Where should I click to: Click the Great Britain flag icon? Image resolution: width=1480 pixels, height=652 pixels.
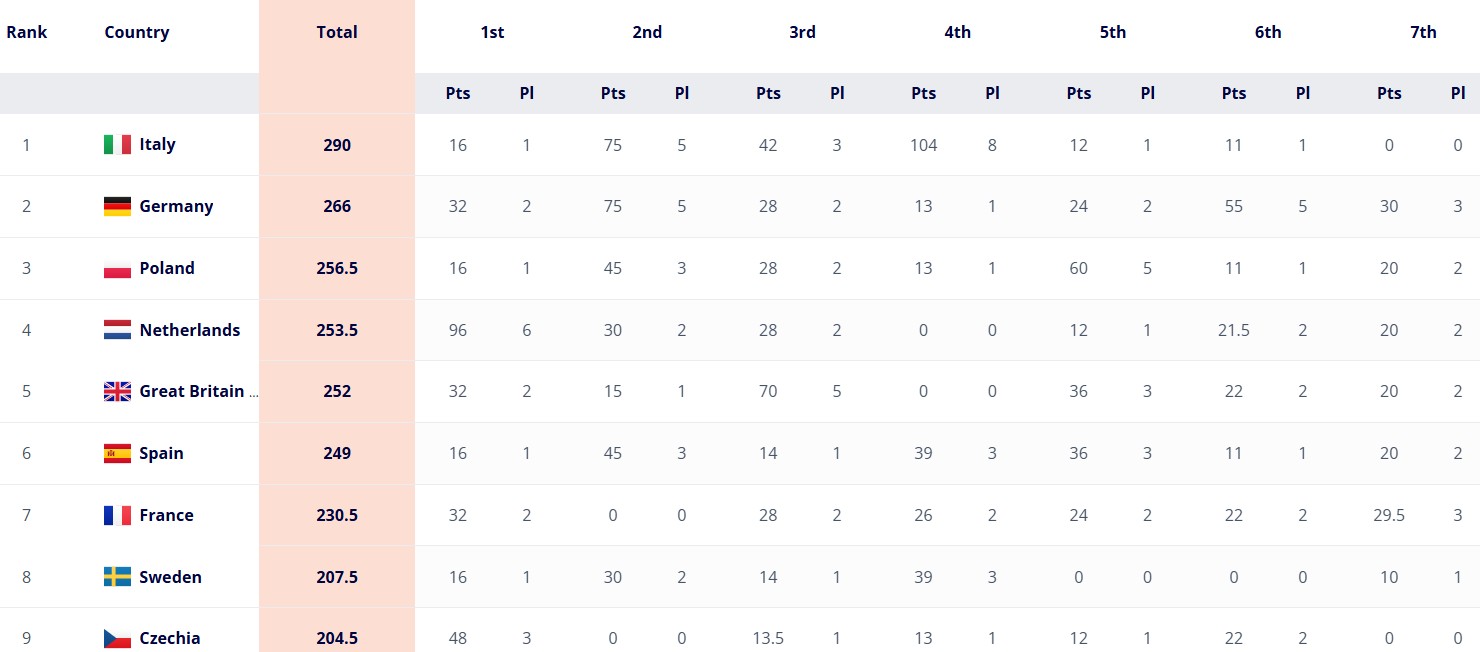(117, 392)
